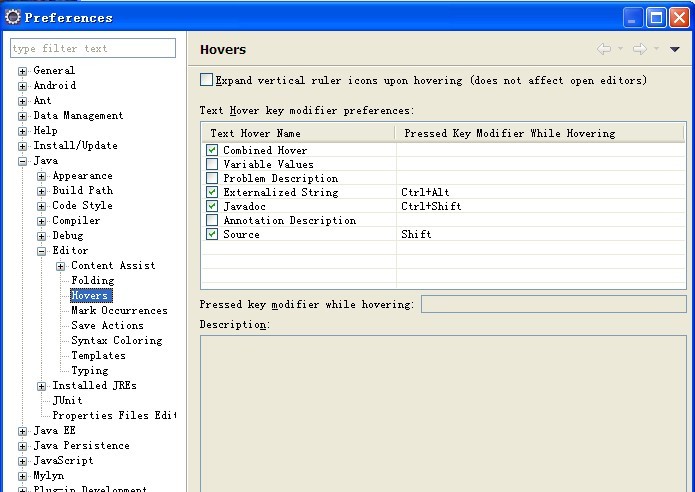The height and width of the screenshot is (492, 695).
Task: Enable Expand vertical ruler icons checkbox
Action: tap(206, 80)
